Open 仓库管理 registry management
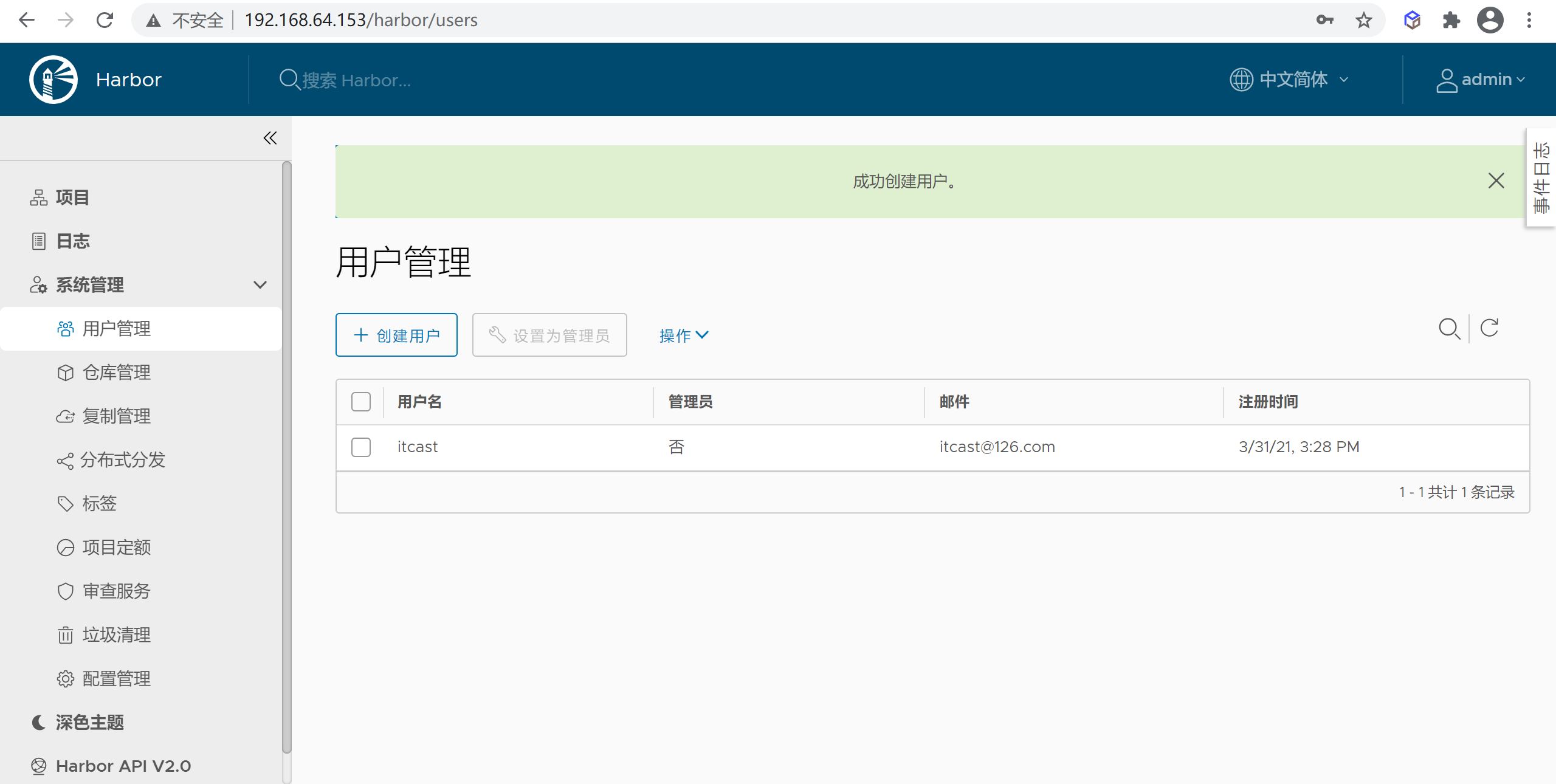Screen dimensions: 1556x784 (x=117, y=373)
